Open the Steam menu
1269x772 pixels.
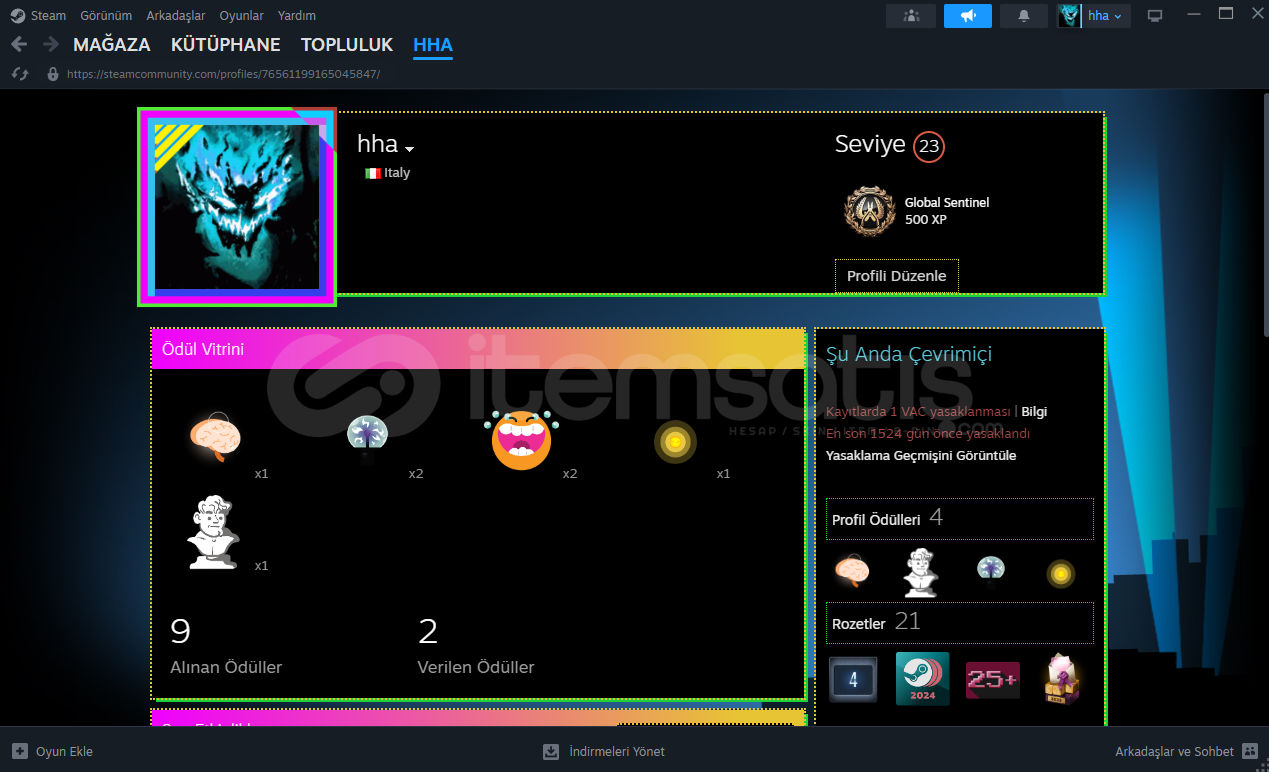48,16
